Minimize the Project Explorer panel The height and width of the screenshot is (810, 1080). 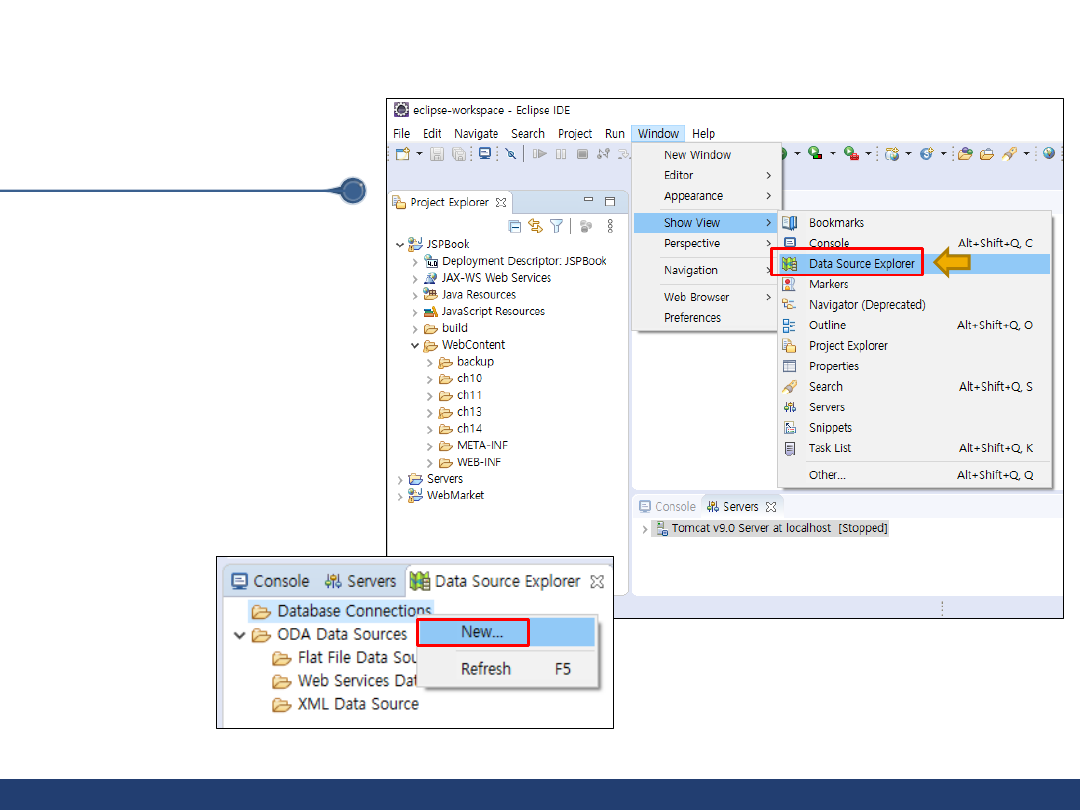588,202
